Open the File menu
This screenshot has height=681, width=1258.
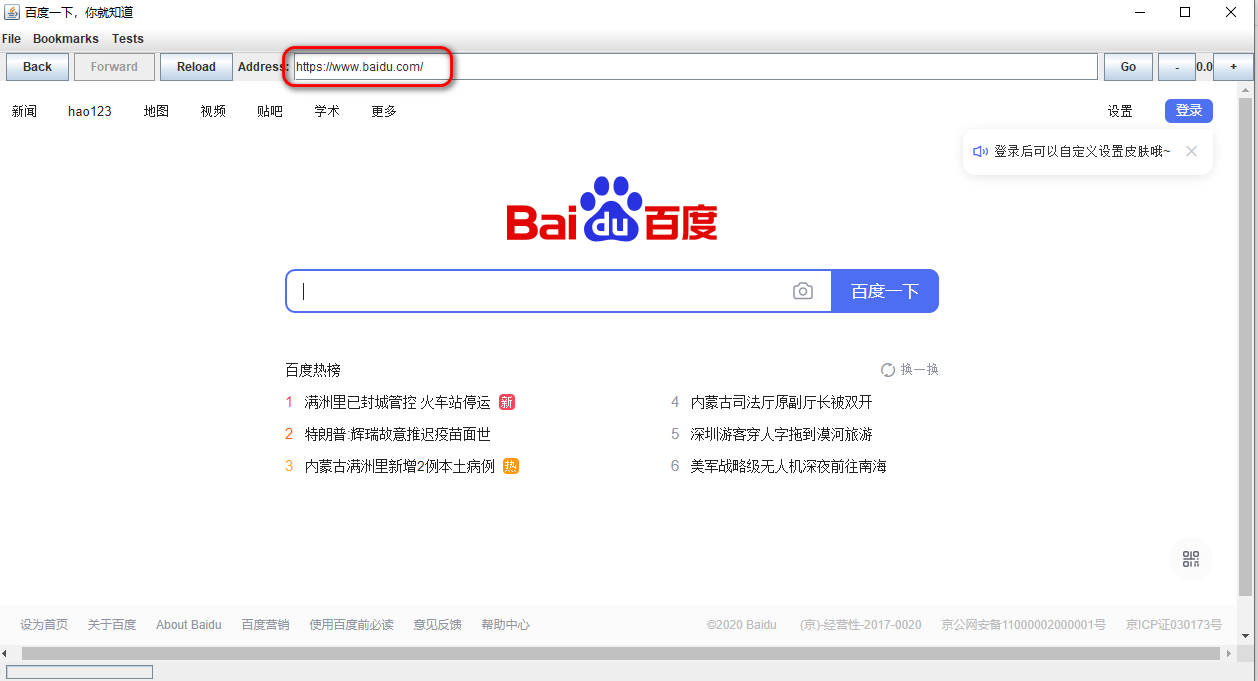tap(11, 39)
